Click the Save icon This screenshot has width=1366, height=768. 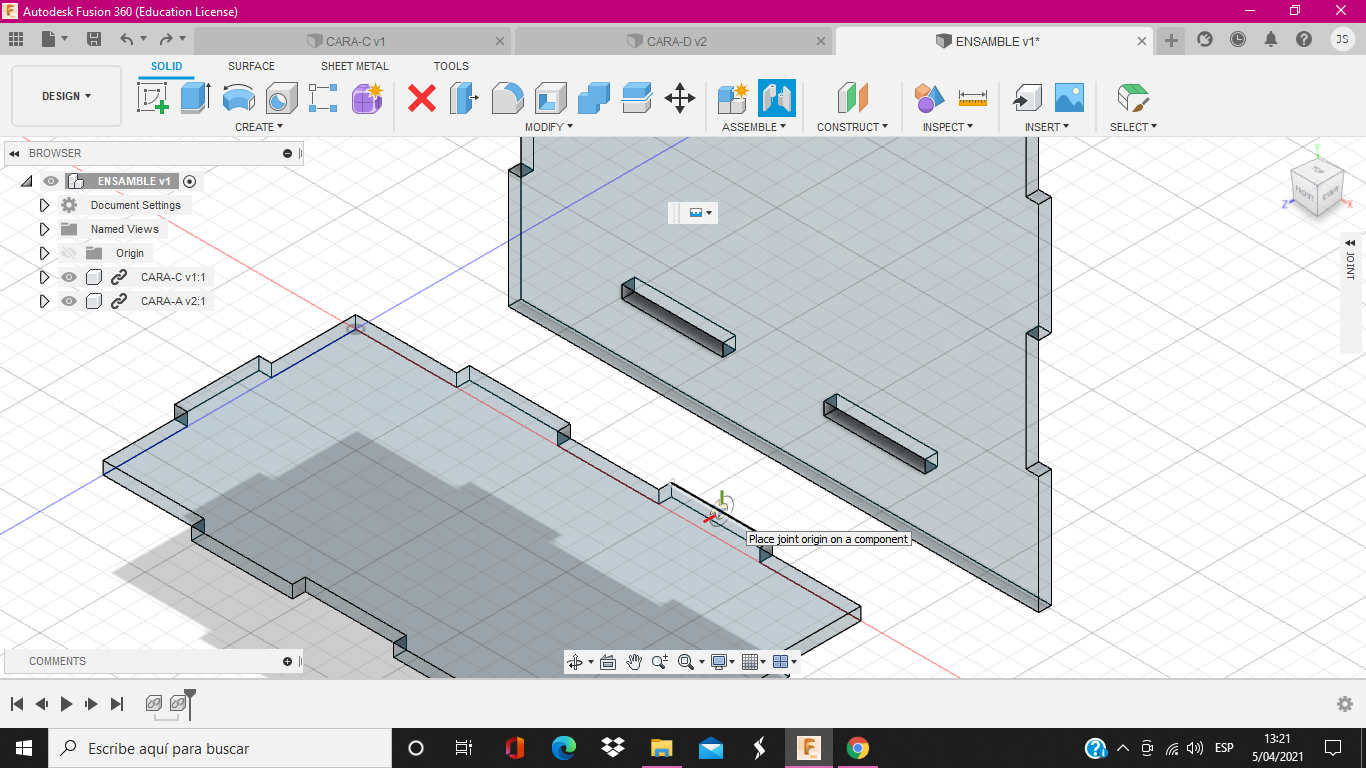pyautogui.click(x=94, y=39)
